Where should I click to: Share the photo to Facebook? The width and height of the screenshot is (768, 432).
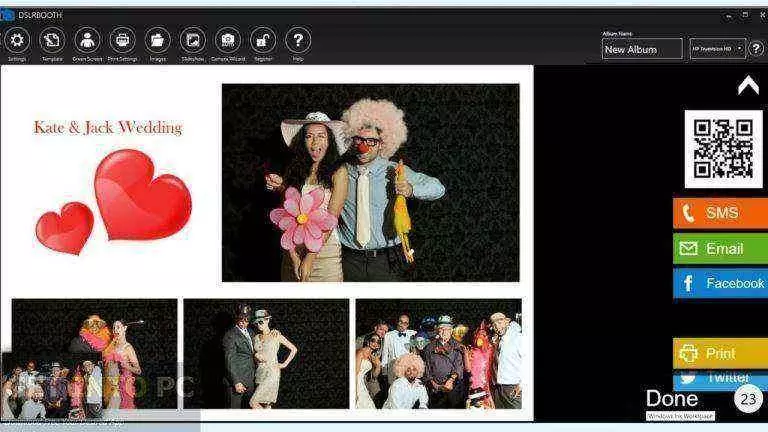click(720, 284)
